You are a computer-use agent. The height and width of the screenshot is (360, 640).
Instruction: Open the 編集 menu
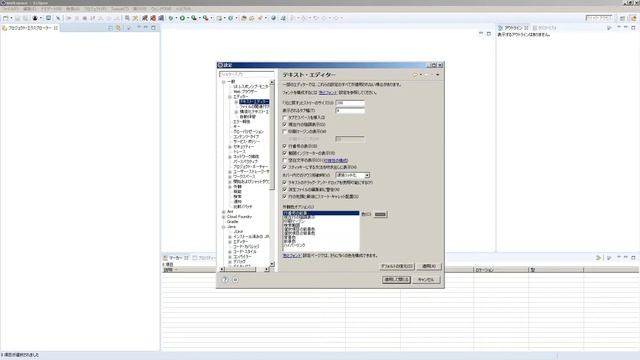[x=29, y=9]
